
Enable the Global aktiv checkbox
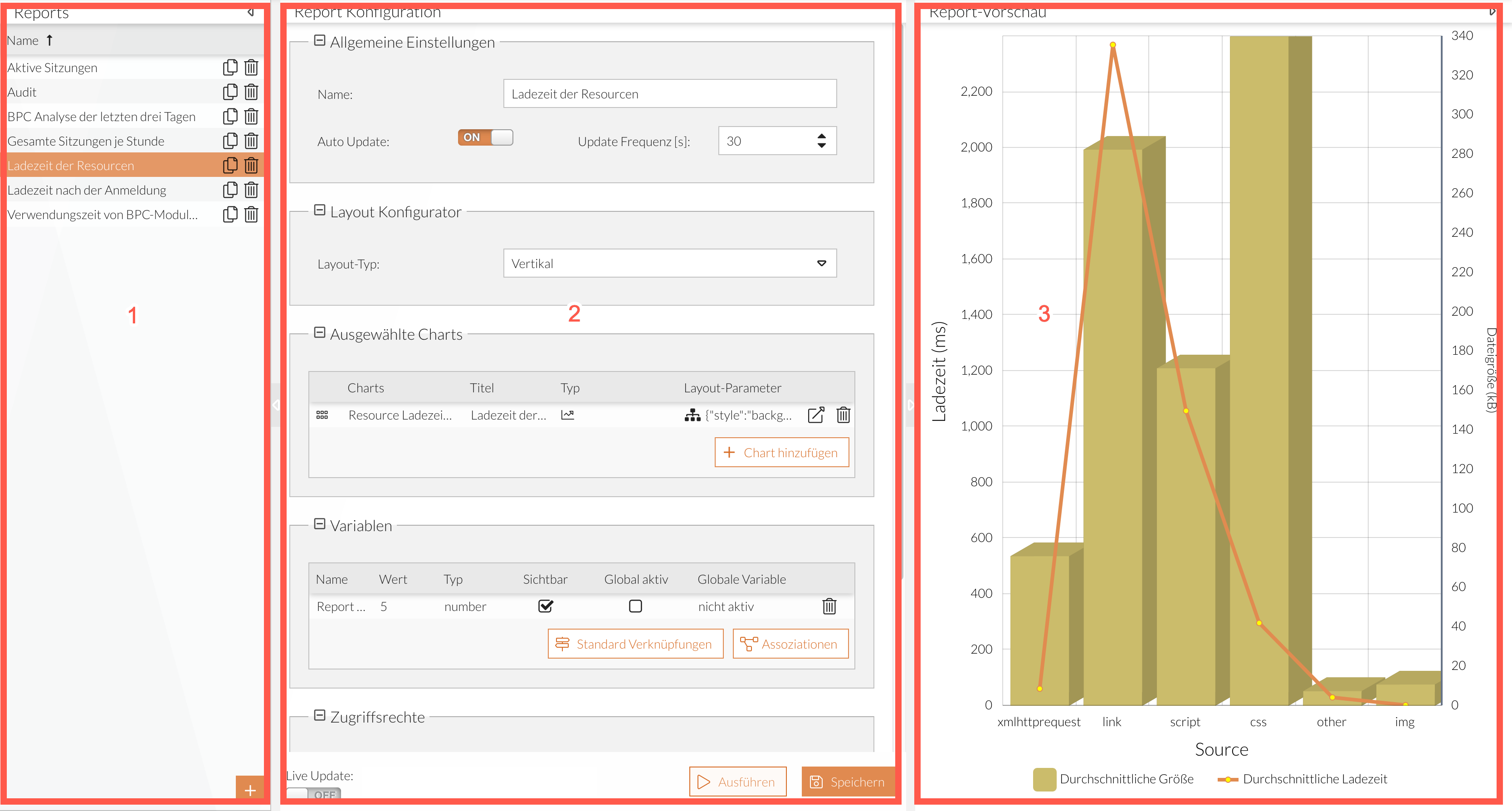click(x=635, y=606)
